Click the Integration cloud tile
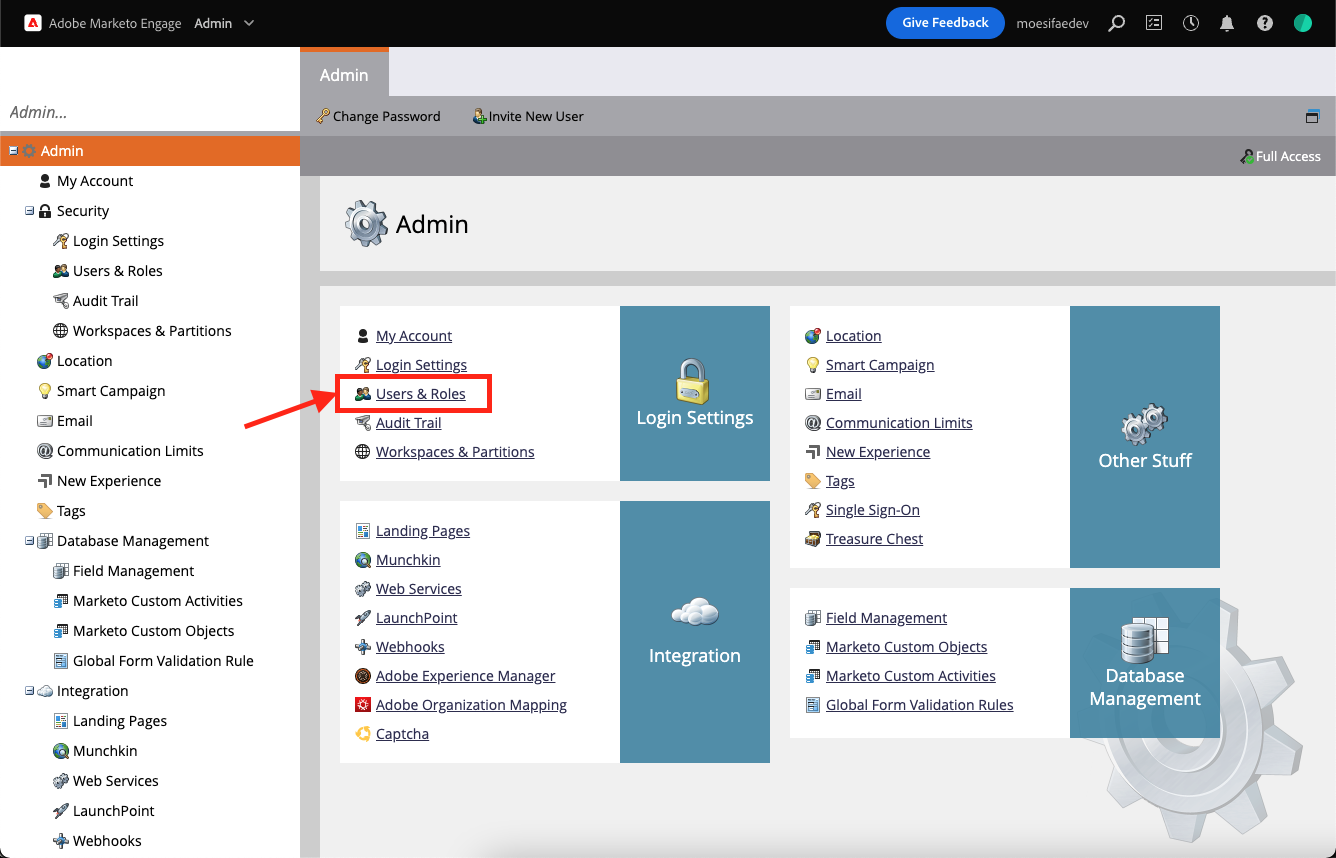The height and width of the screenshot is (858, 1336). [694, 631]
